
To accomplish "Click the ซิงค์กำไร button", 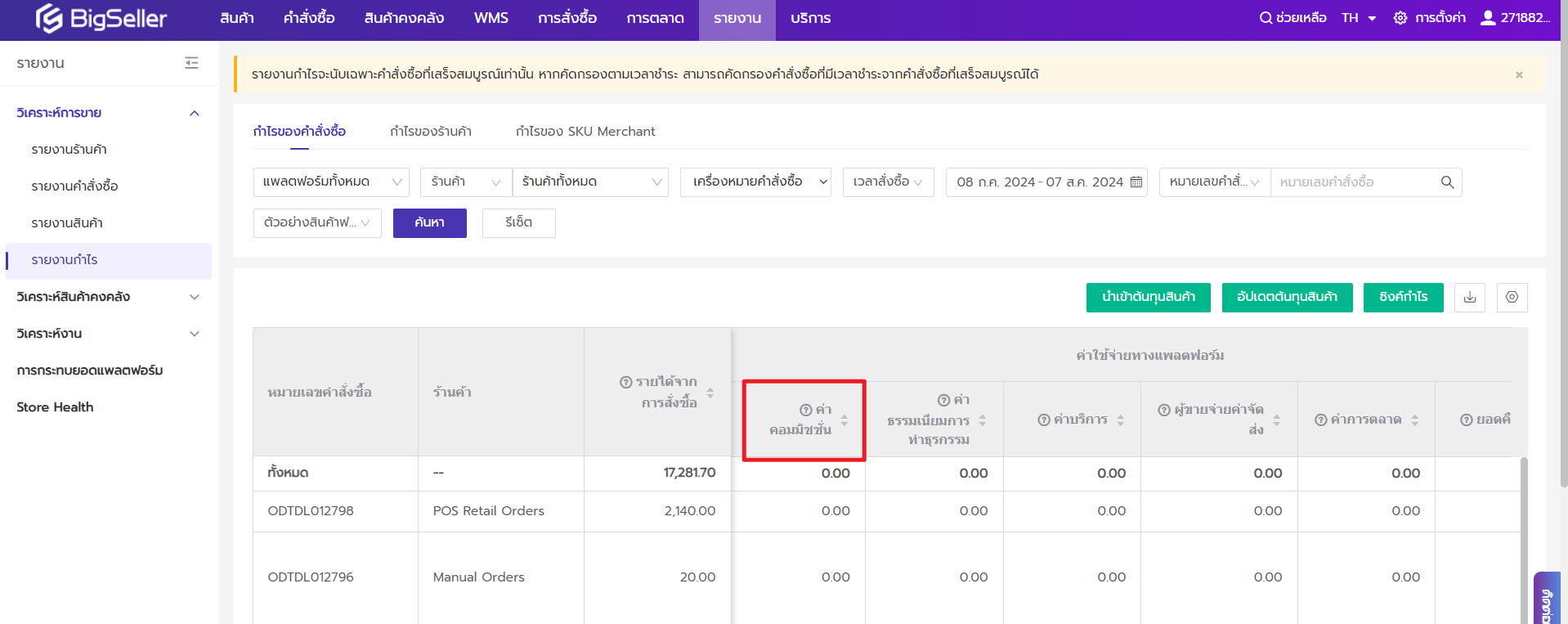I will tap(1403, 297).
